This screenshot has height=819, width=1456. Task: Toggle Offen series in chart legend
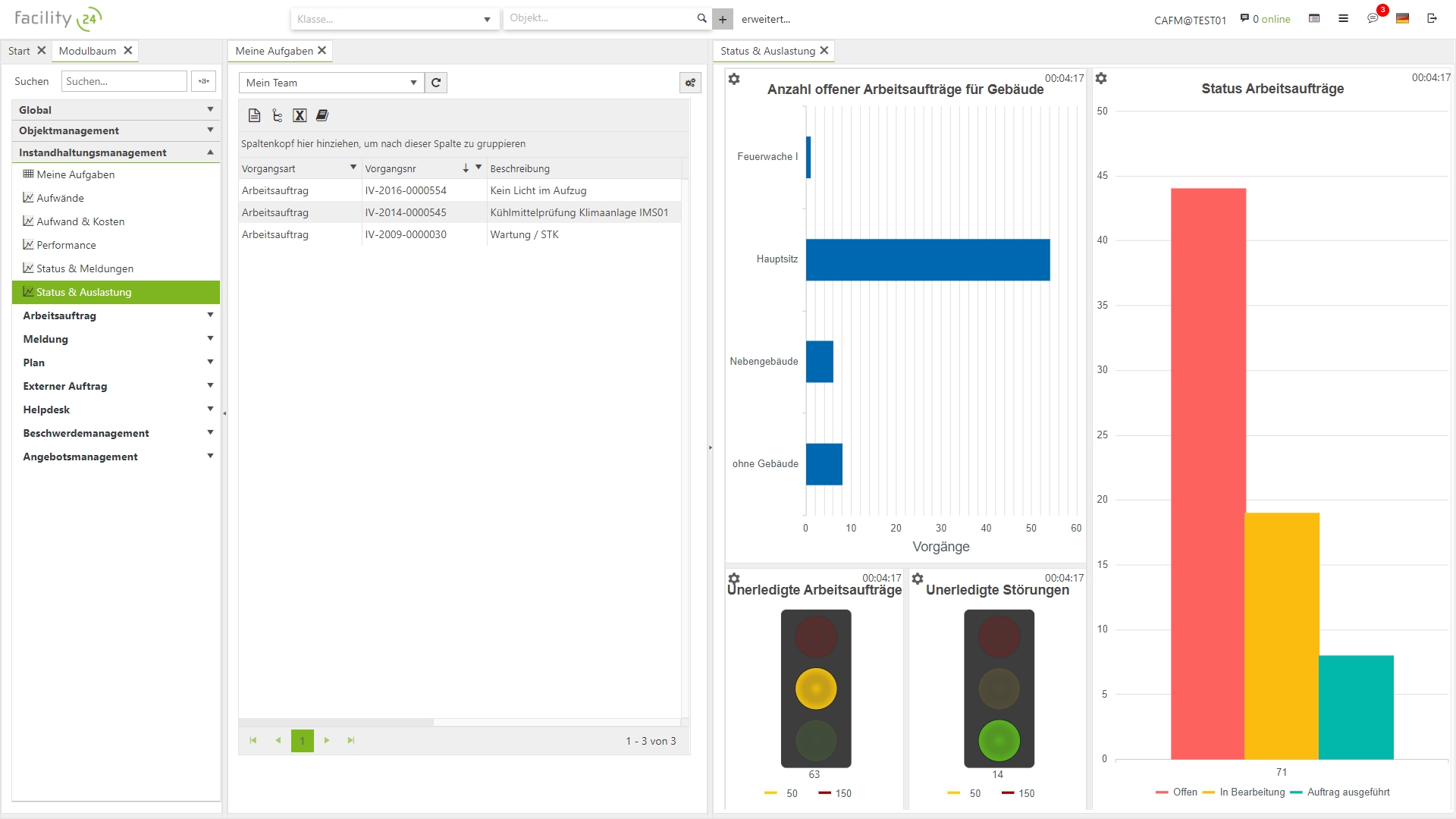[x=1185, y=792]
